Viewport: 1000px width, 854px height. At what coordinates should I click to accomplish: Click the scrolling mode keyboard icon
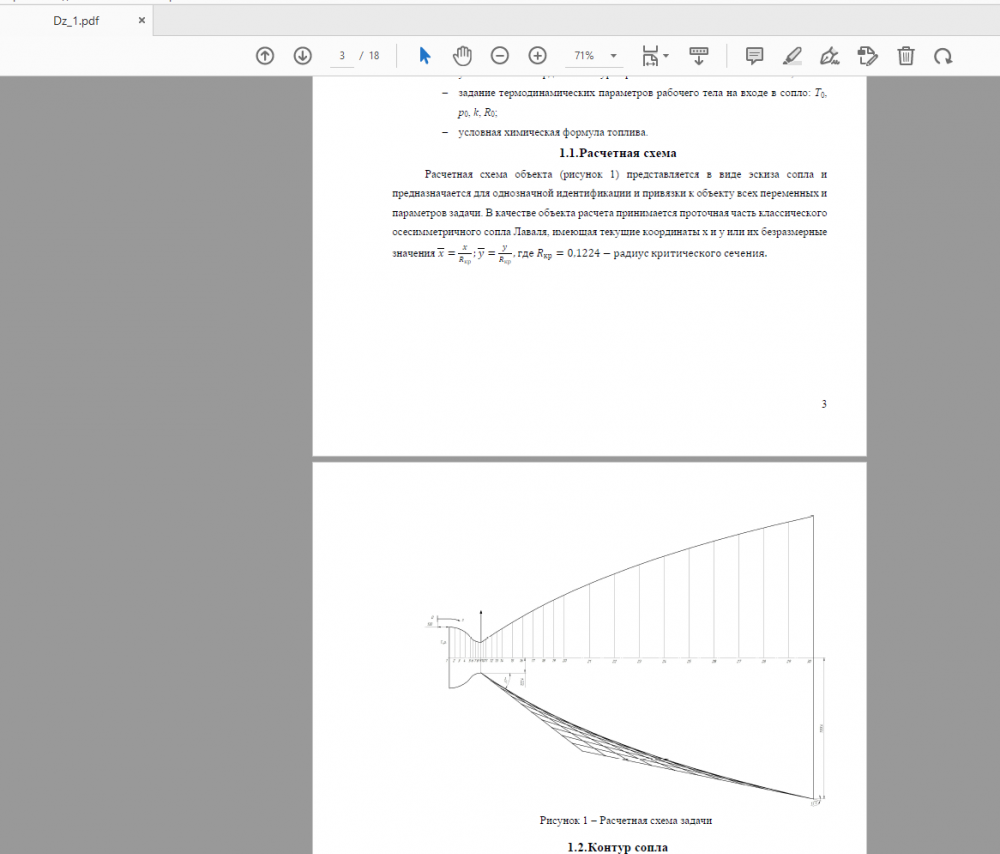[699, 56]
